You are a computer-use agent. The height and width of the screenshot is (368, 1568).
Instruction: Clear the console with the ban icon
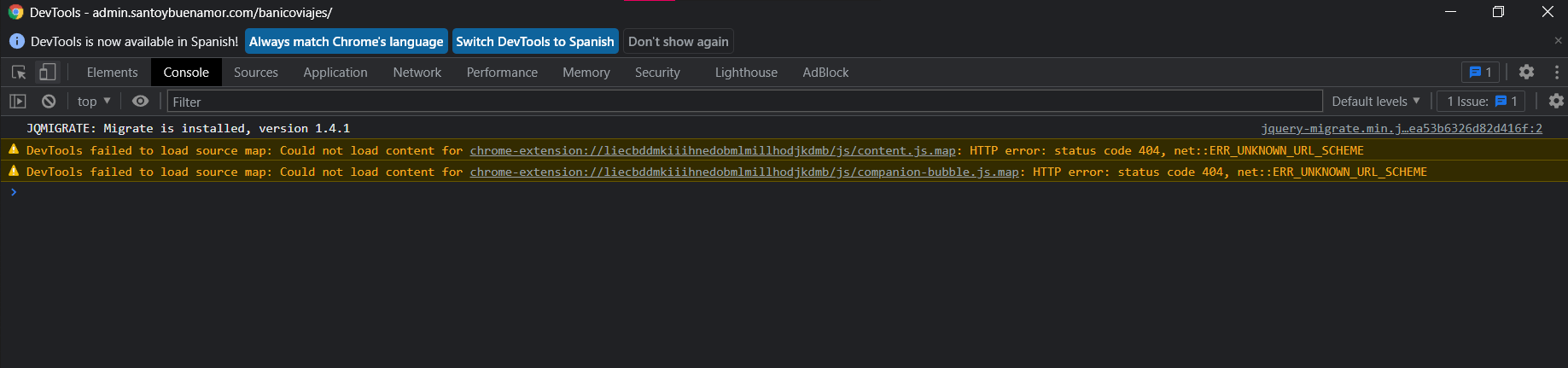pos(49,102)
